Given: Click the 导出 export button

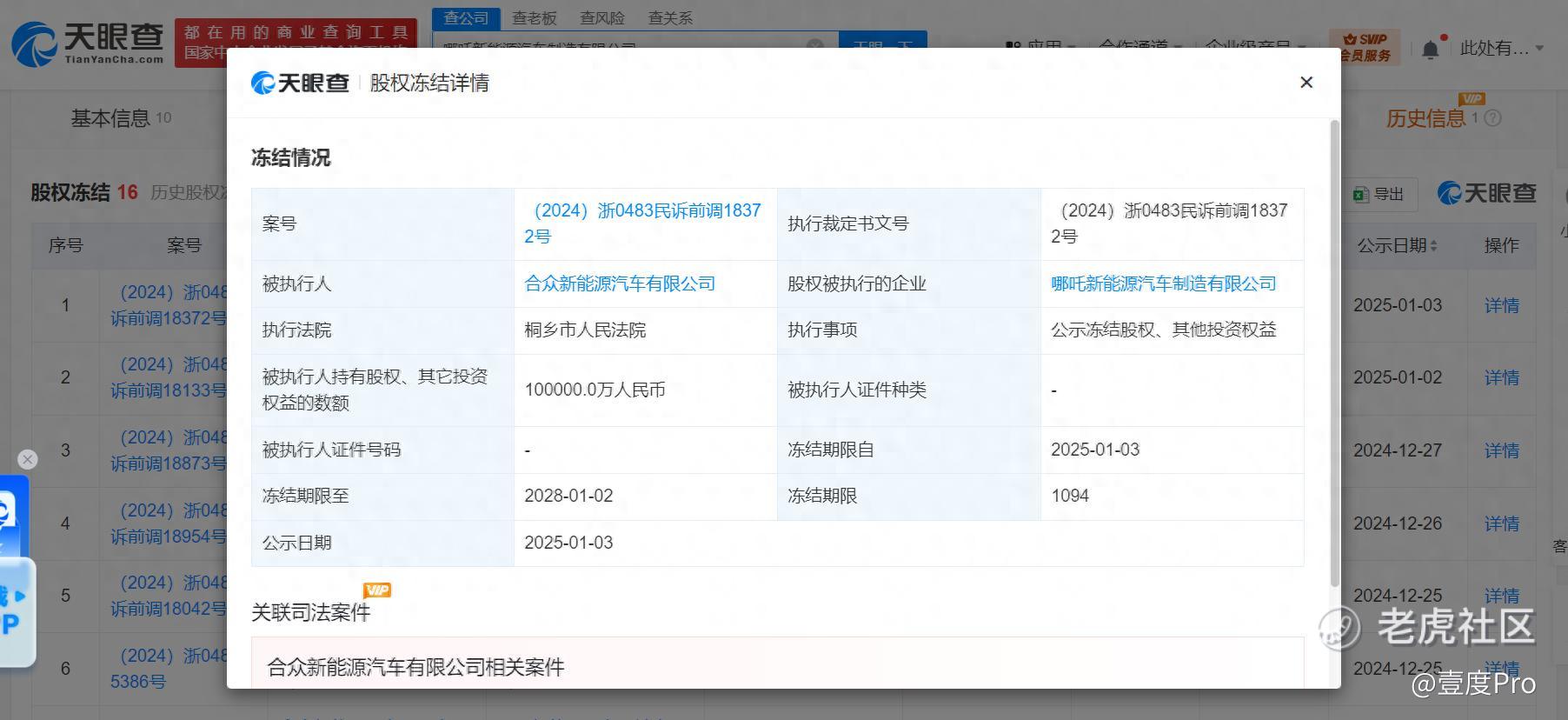Looking at the screenshot, I should [x=1379, y=195].
